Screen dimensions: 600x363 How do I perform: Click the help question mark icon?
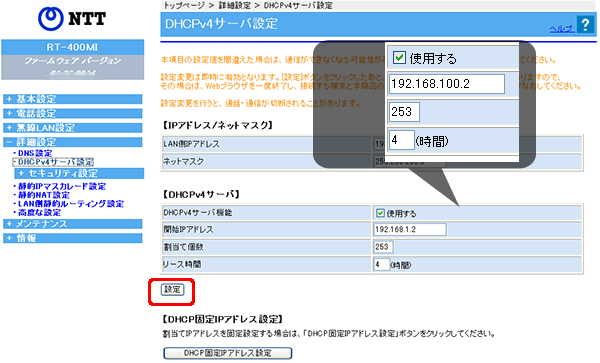point(585,24)
